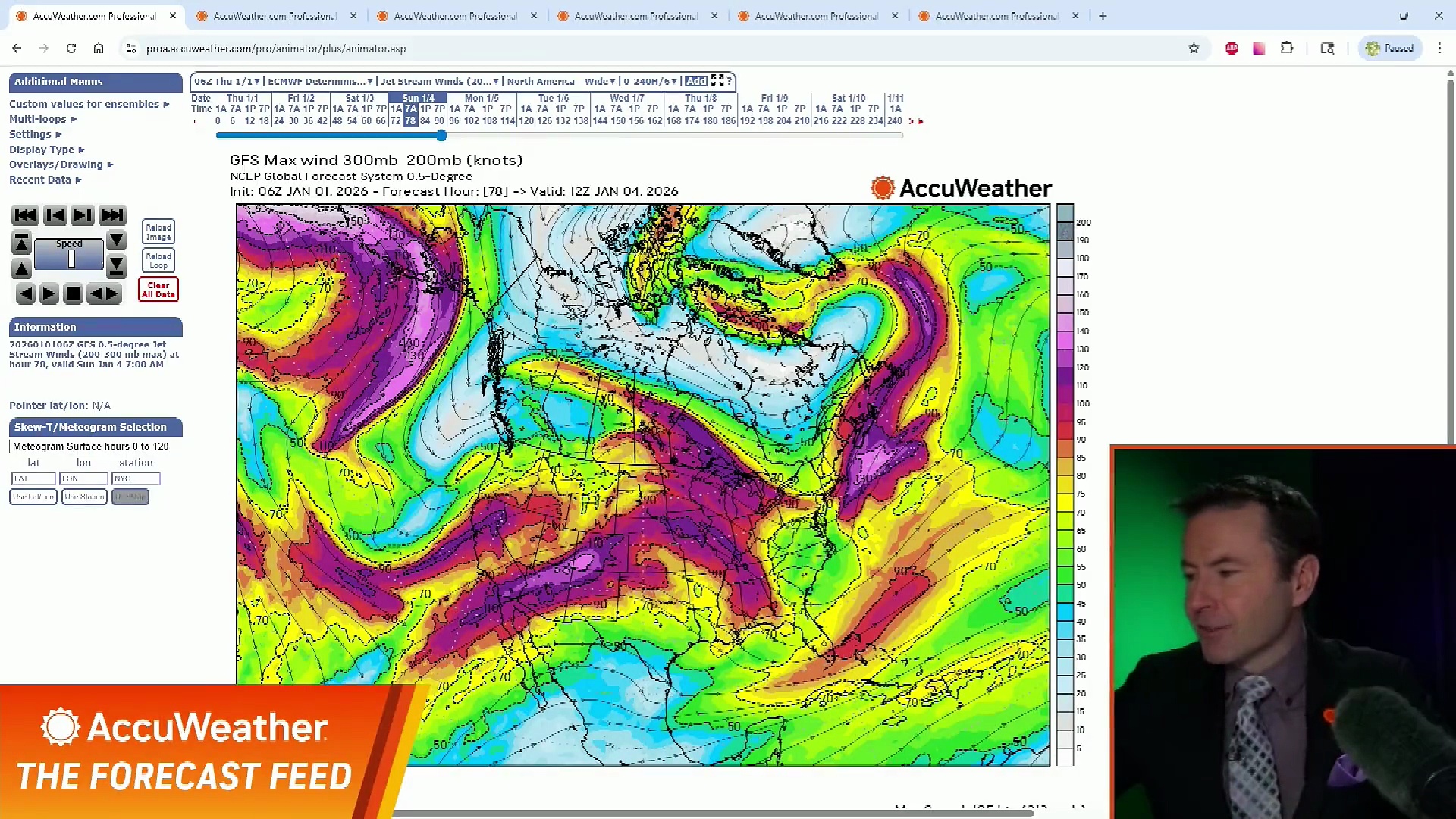Skip to the first frame of the loop

pos(25,215)
